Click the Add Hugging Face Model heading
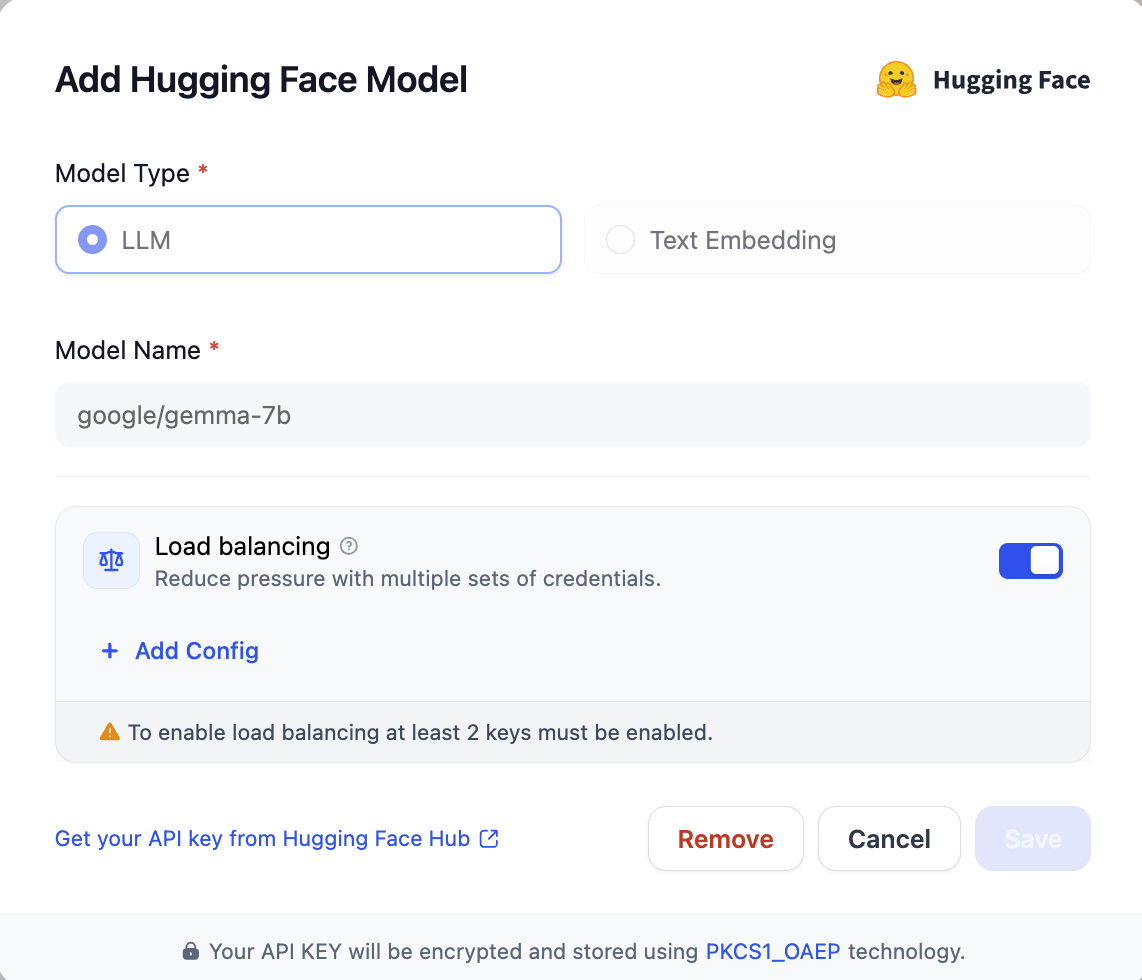The height and width of the screenshot is (980, 1142). (261, 80)
